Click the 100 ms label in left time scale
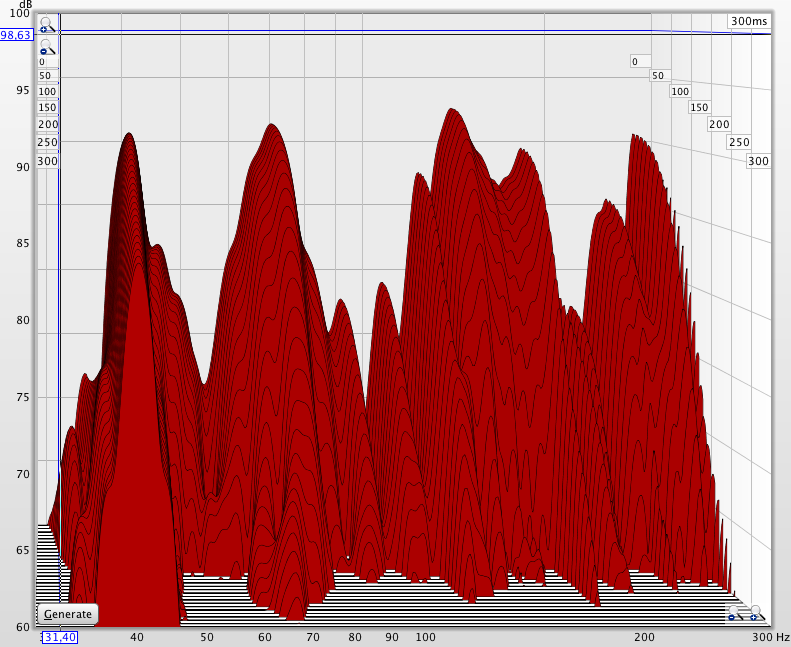 (47, 91)
